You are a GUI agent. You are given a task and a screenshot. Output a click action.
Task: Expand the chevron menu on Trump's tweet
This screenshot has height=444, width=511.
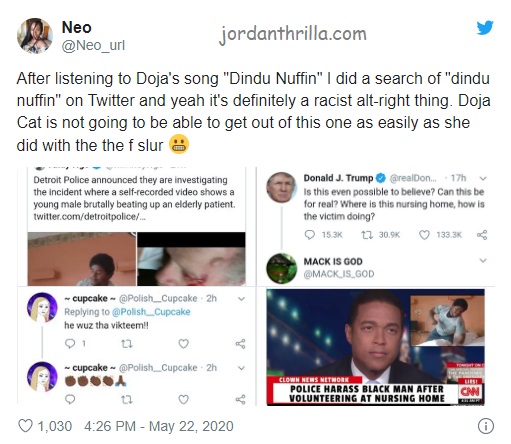pyautogui.click(x=483, y=178)
